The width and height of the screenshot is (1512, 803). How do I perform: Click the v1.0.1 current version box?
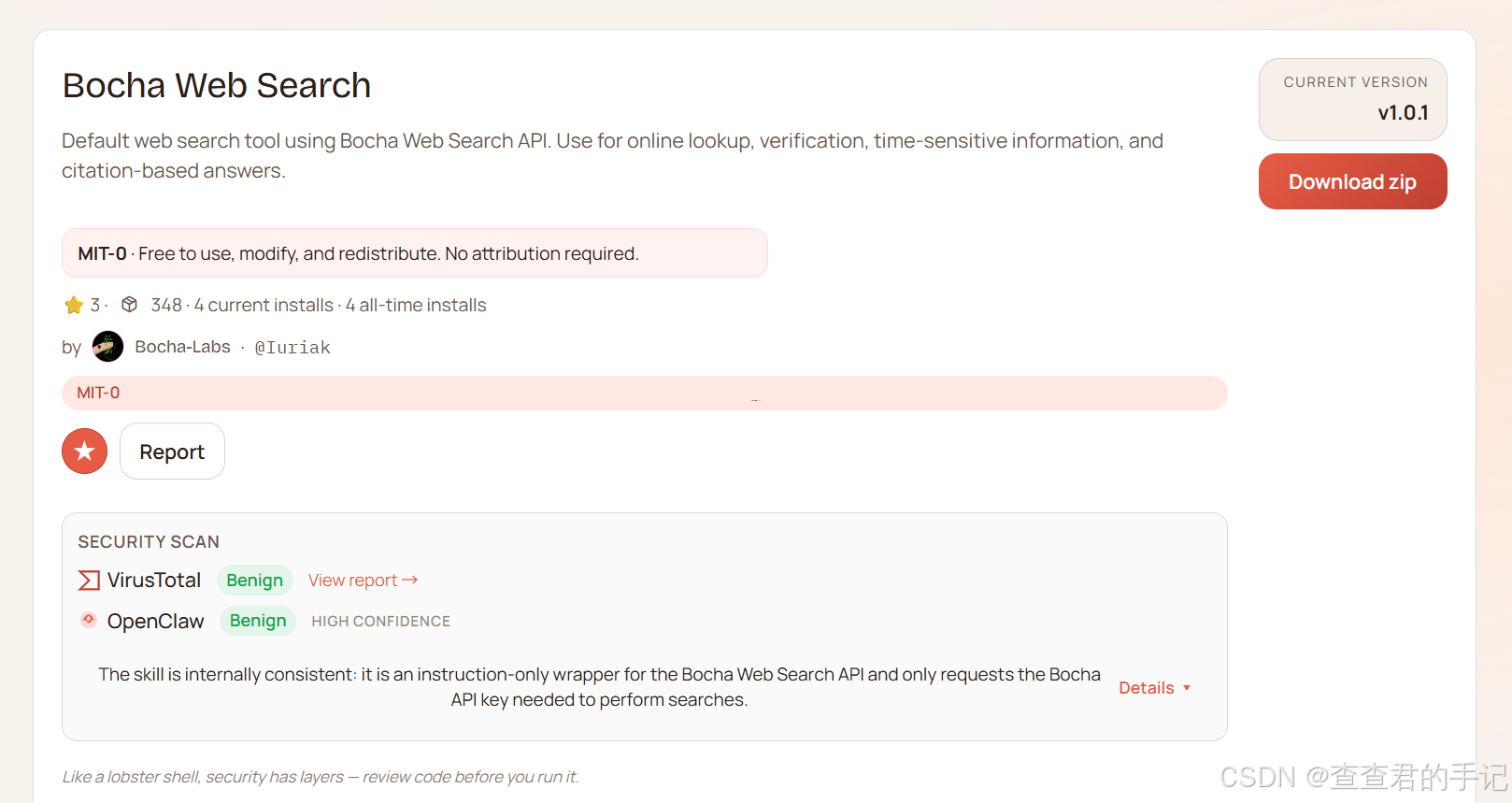pos(1352,100)
